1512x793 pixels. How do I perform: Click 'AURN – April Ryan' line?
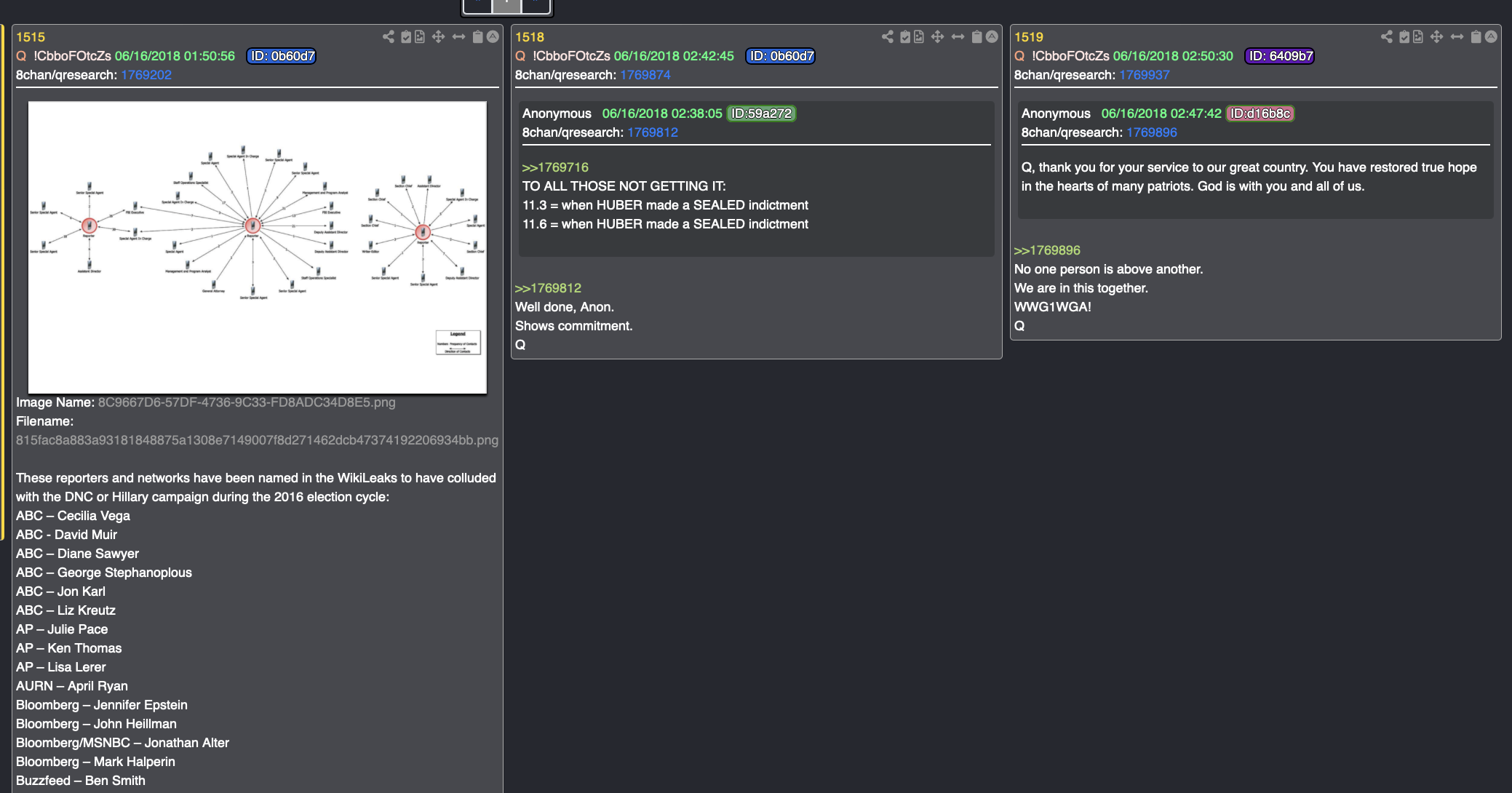[x=72, y=686]
